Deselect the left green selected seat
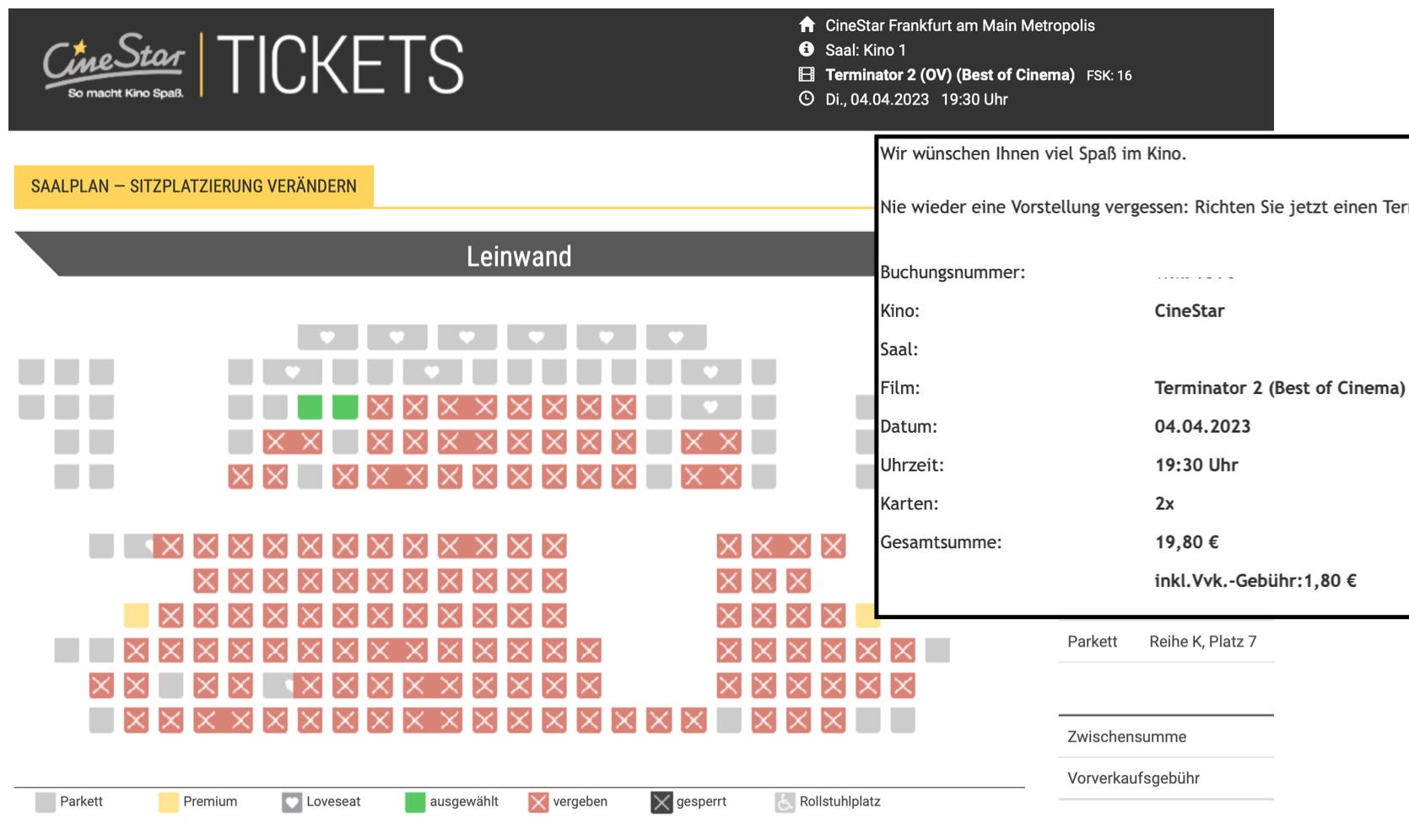 tap(310, 407)
